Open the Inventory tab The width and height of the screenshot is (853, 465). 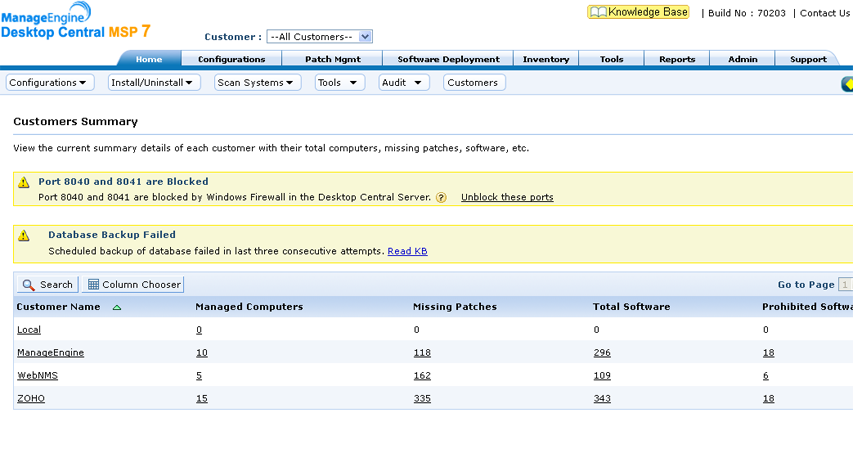pyautogui.click(x=546, y=59)
